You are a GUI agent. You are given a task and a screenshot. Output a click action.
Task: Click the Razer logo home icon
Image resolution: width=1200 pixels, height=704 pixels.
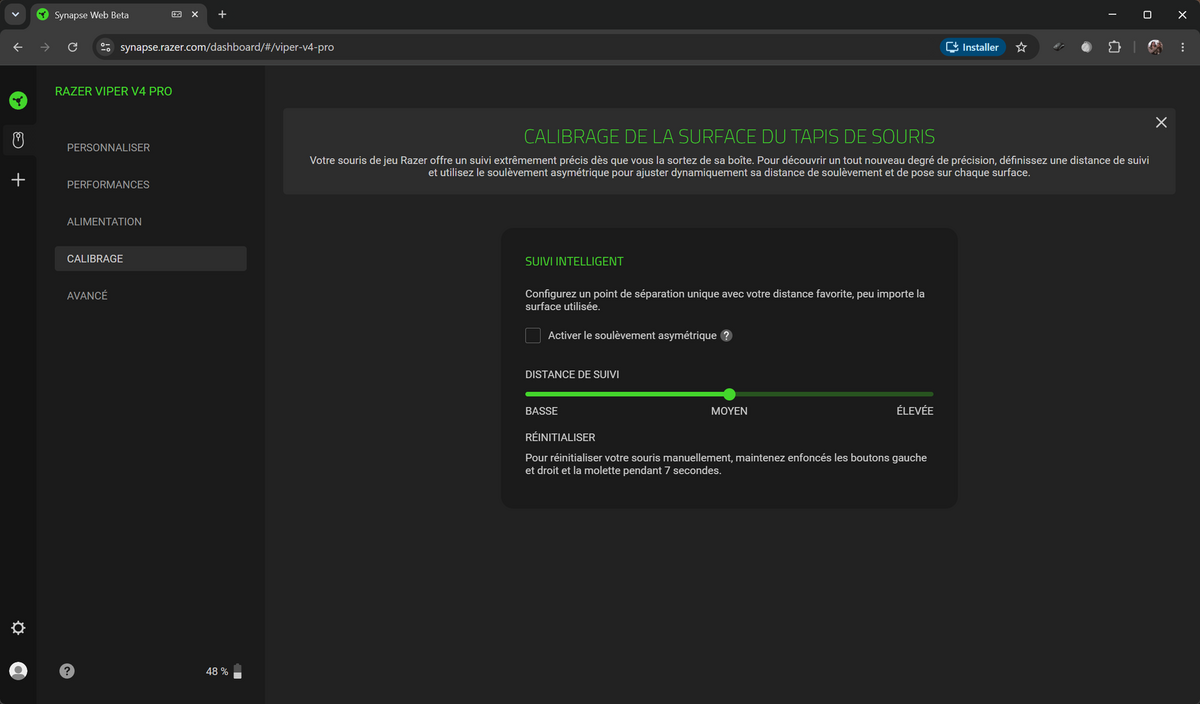[x=18, y=100]
